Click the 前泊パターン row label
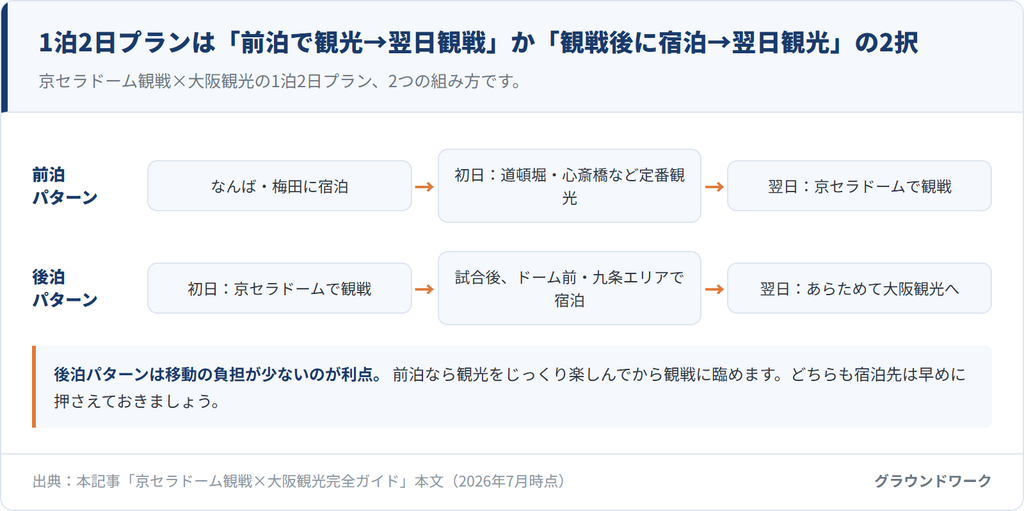The width and height of the screenshot is (1024, 511). (x=65, y=186)
